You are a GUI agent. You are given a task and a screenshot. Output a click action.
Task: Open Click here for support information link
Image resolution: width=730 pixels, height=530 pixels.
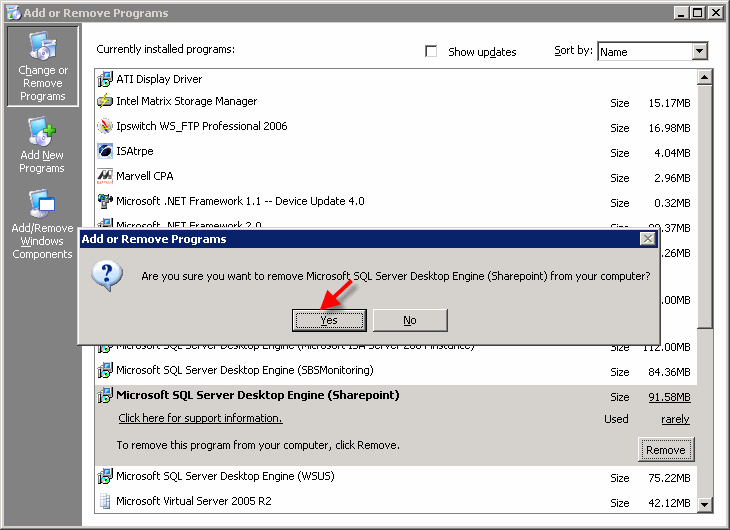point(200,418)
